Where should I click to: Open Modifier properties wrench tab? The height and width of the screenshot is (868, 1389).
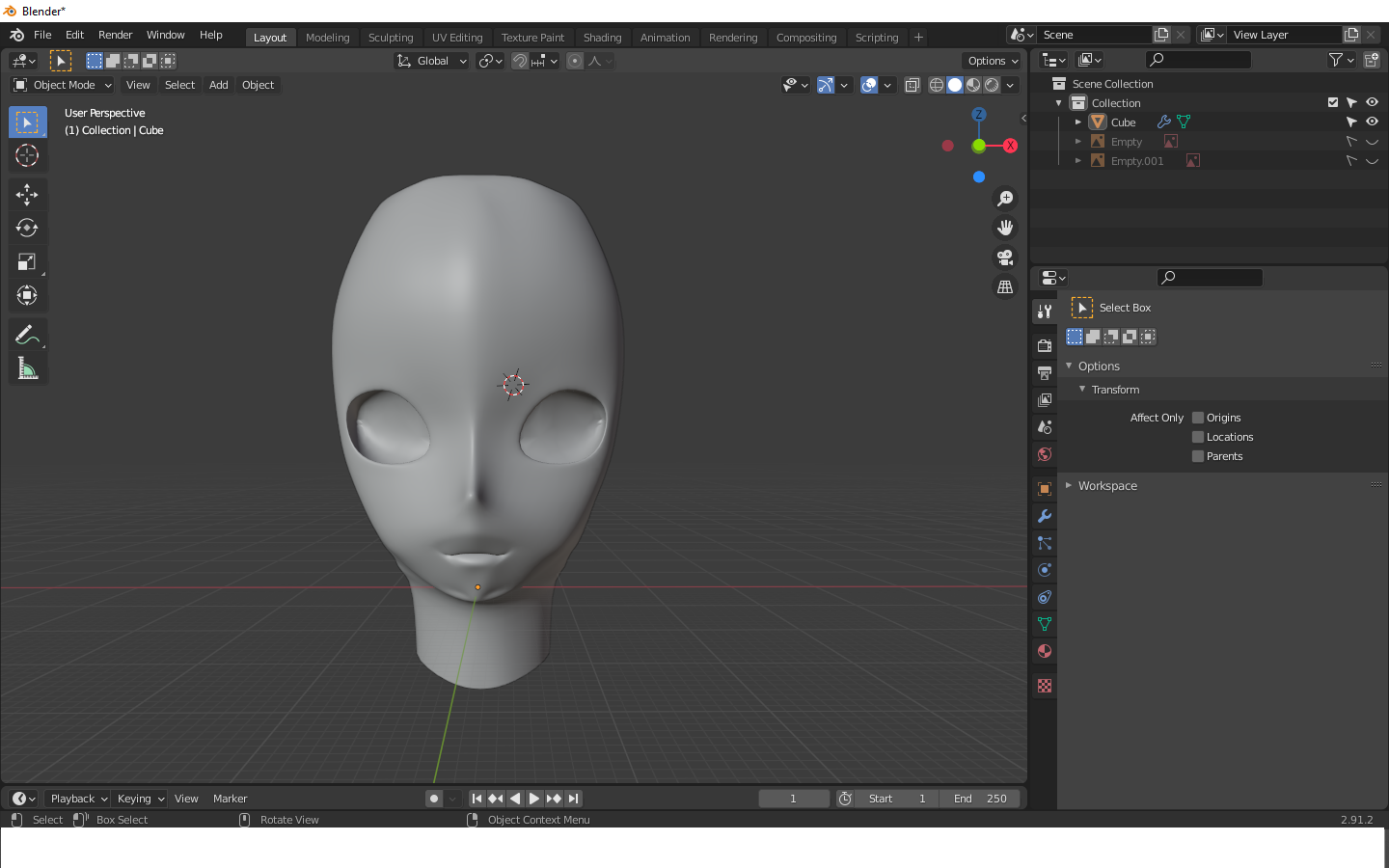(1045, 516)
